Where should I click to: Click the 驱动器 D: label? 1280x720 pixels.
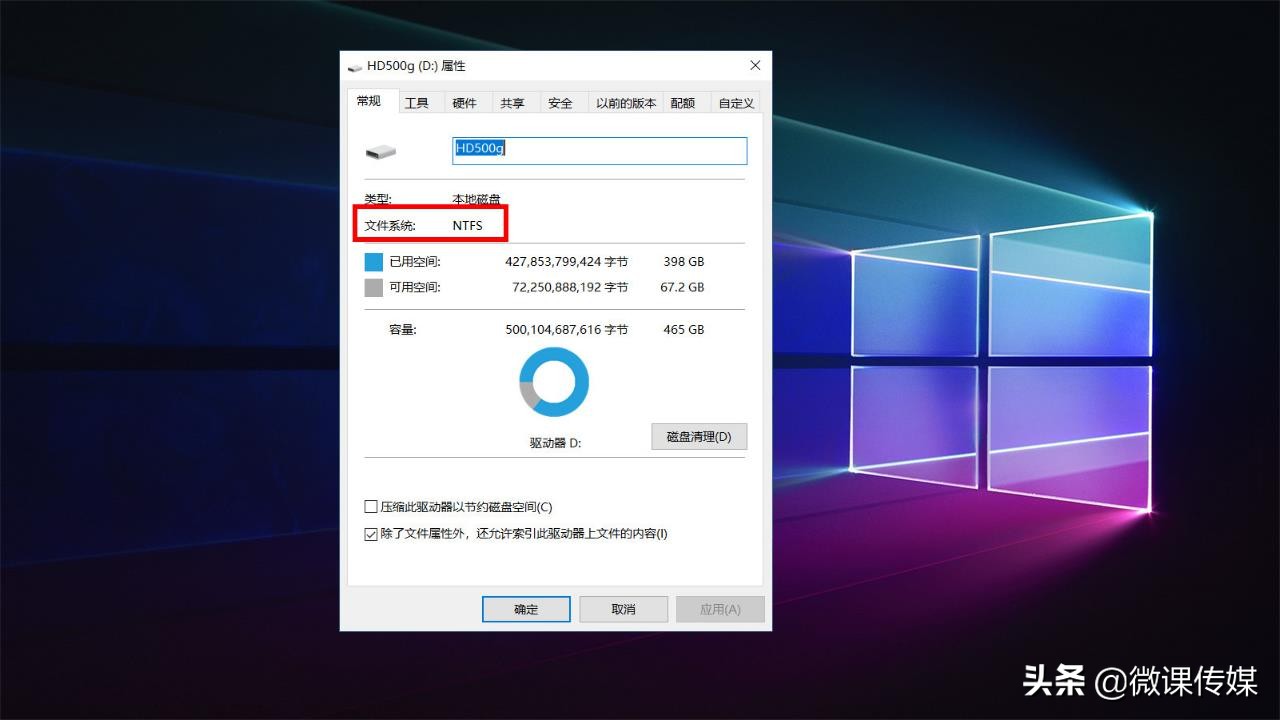pos(555,443)
